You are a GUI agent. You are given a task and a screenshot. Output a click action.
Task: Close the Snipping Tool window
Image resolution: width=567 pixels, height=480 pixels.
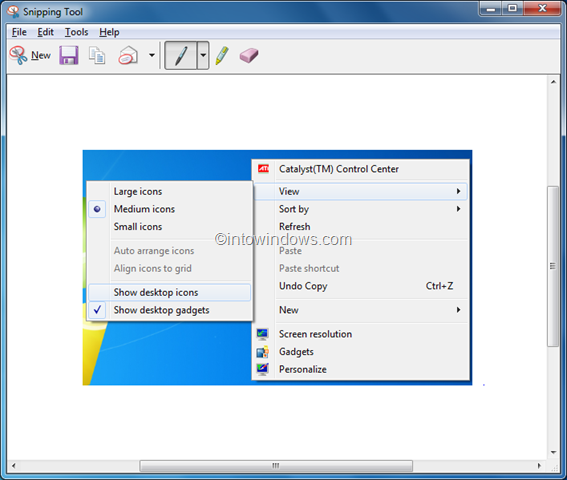point(542,8)
